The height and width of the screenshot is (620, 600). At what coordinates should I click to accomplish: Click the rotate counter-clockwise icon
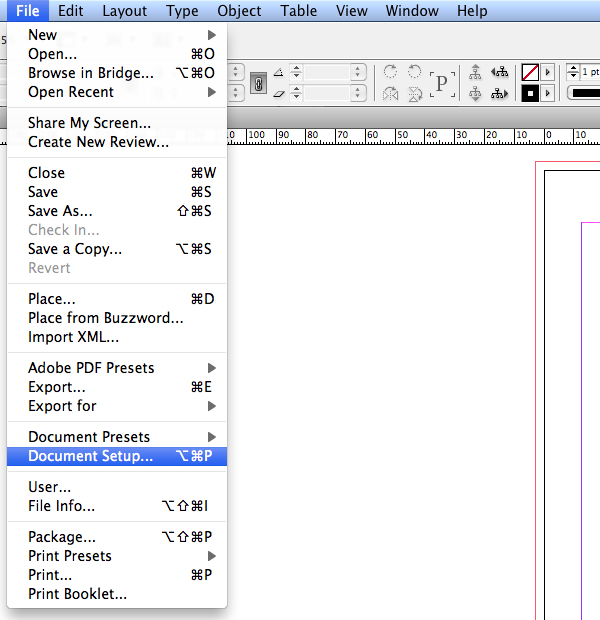point(413,72)
